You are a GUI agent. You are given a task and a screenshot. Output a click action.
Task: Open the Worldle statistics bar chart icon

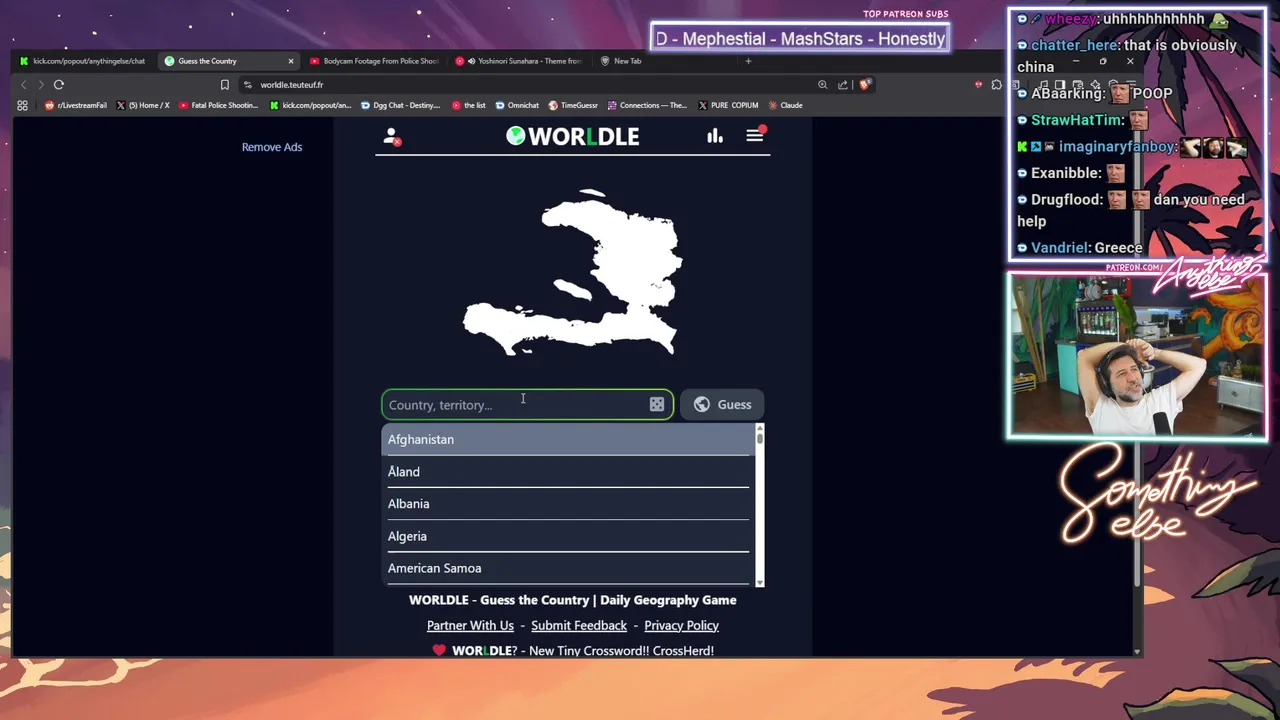point(715,136)
